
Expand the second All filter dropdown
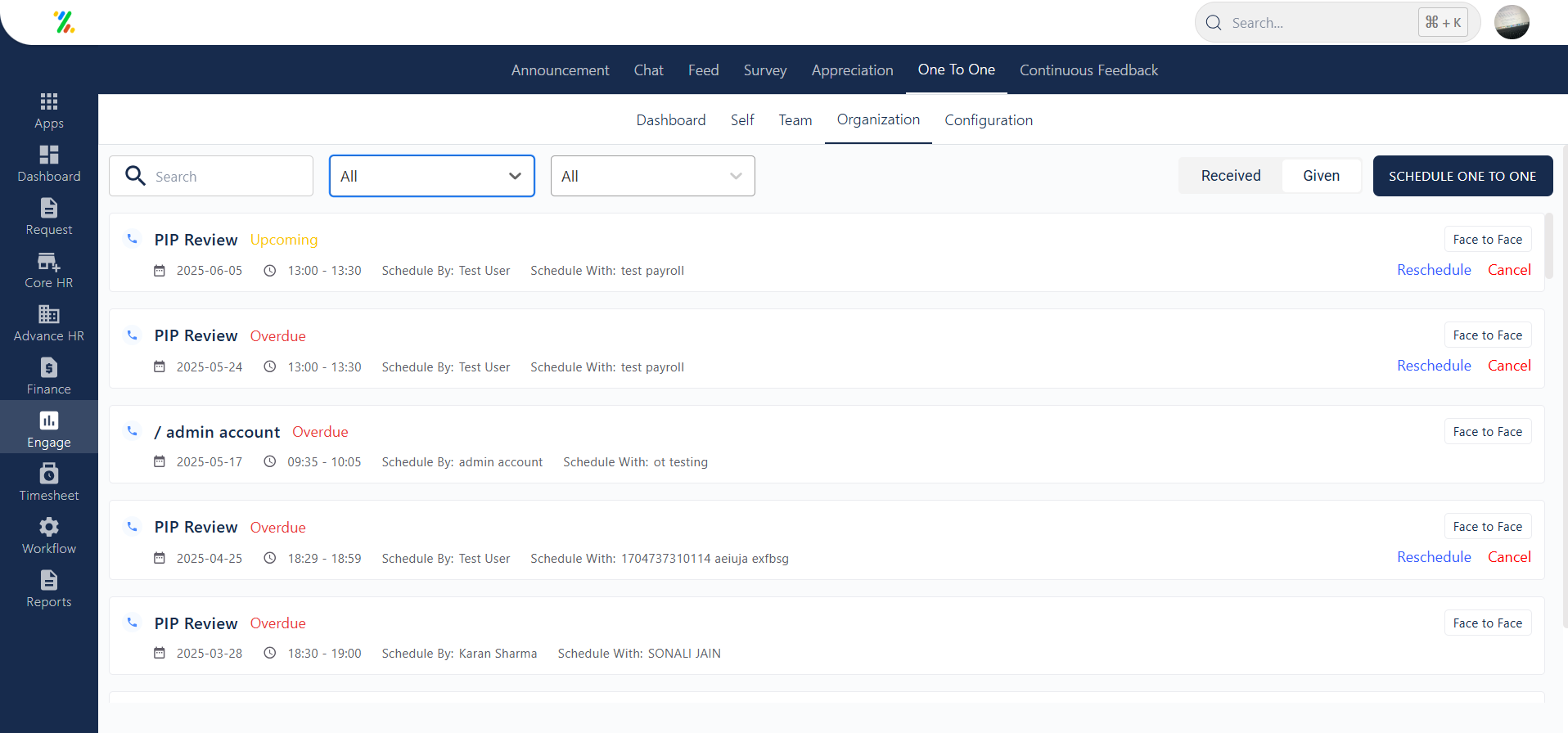point(652,176)
